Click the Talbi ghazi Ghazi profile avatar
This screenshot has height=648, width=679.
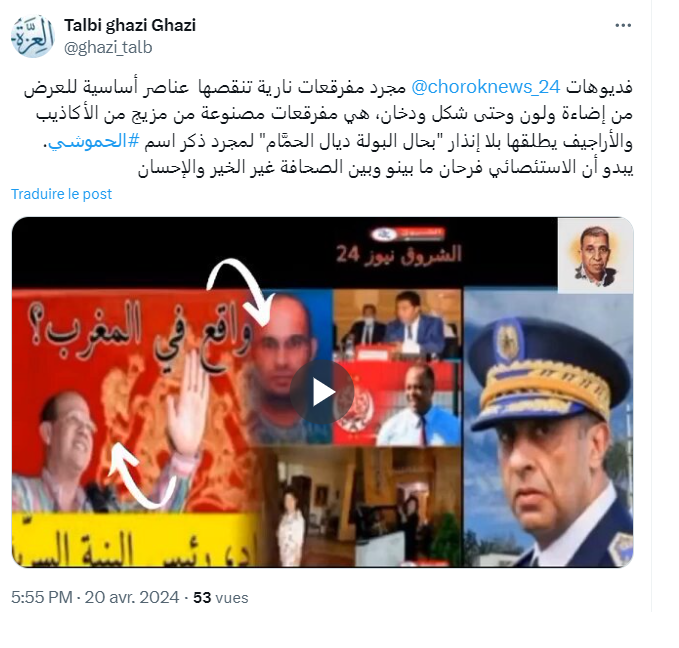pos(32,37)
